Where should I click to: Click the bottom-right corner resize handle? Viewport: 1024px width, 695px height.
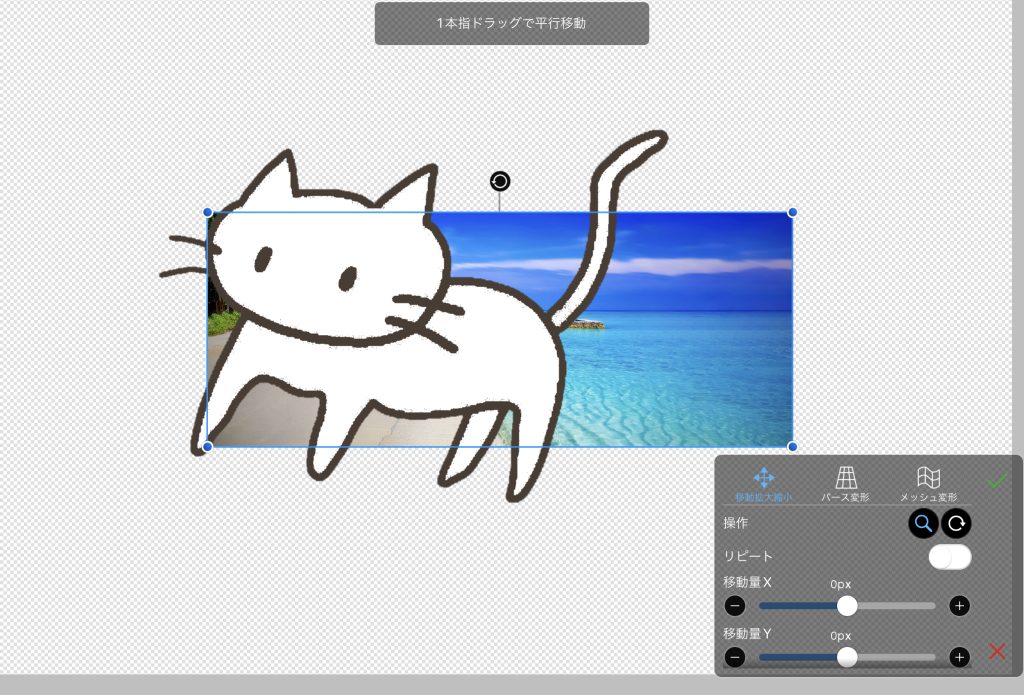click(792, 446)
